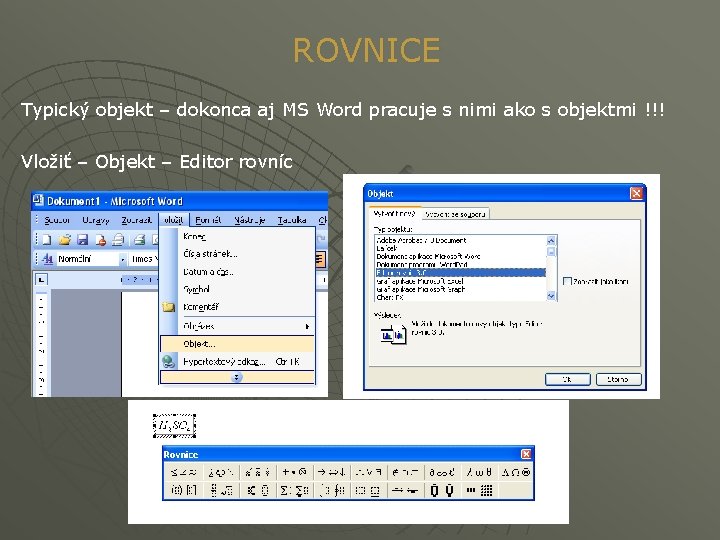The width and height of the screenshot is (720, 540).
Task: Select Microsoft Word document entry in object list
Action: click(x=461, y=256)
